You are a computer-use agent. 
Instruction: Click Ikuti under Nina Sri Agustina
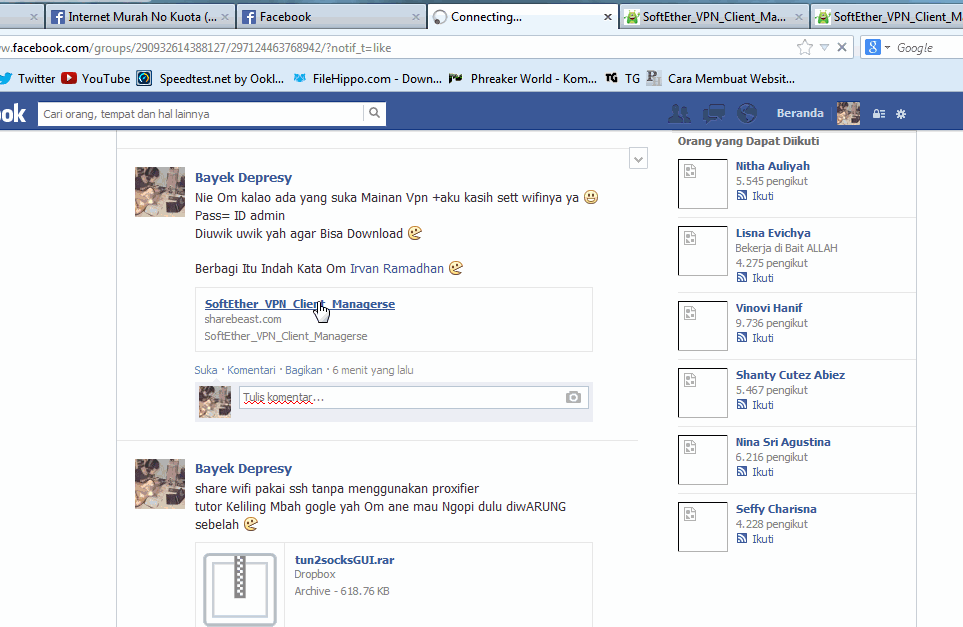click(763, 472)
